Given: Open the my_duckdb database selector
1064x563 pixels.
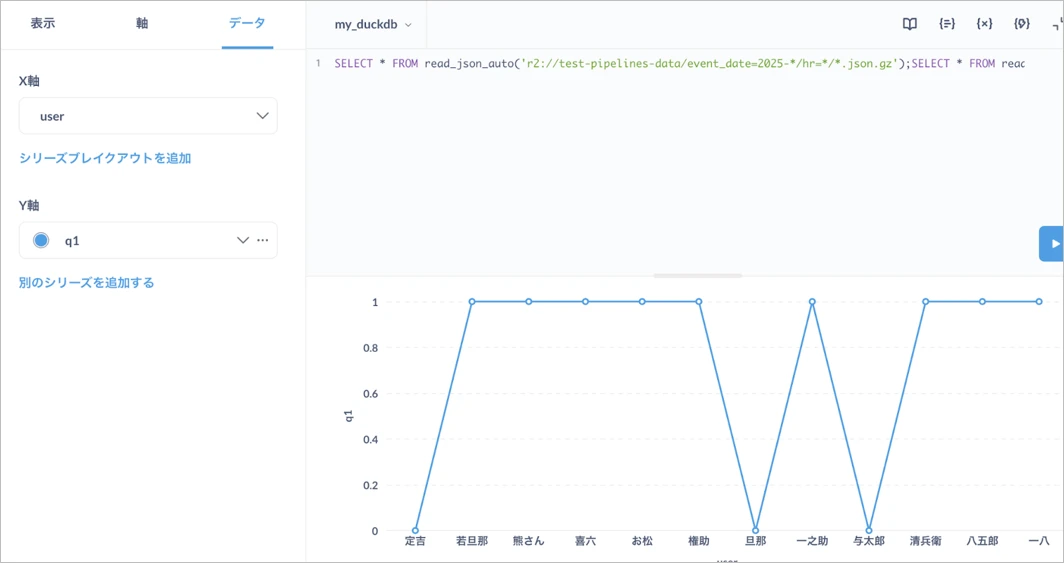Looking at the screenshot, I should coord(372,25).
